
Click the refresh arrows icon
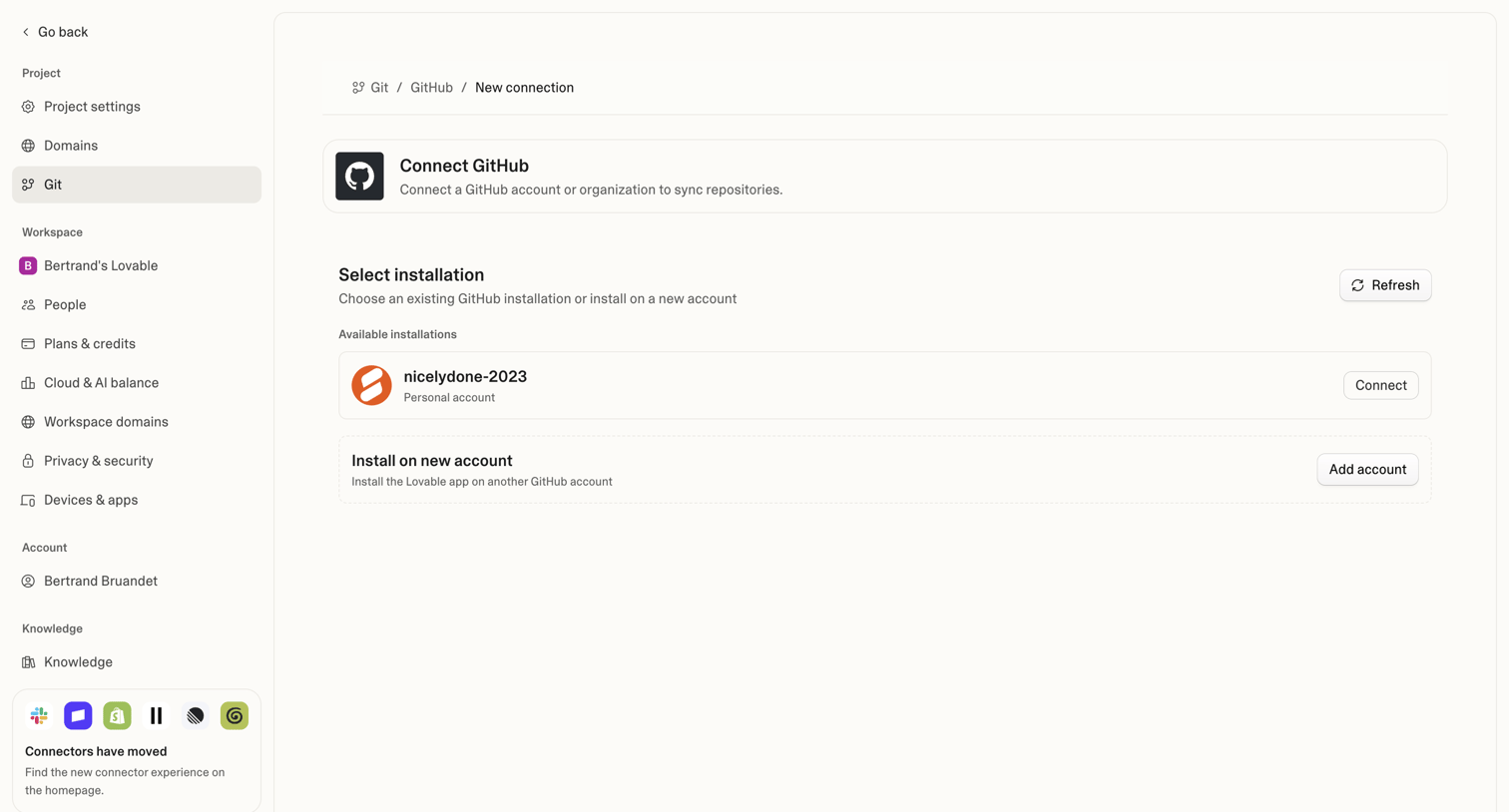coord(1357,285)
